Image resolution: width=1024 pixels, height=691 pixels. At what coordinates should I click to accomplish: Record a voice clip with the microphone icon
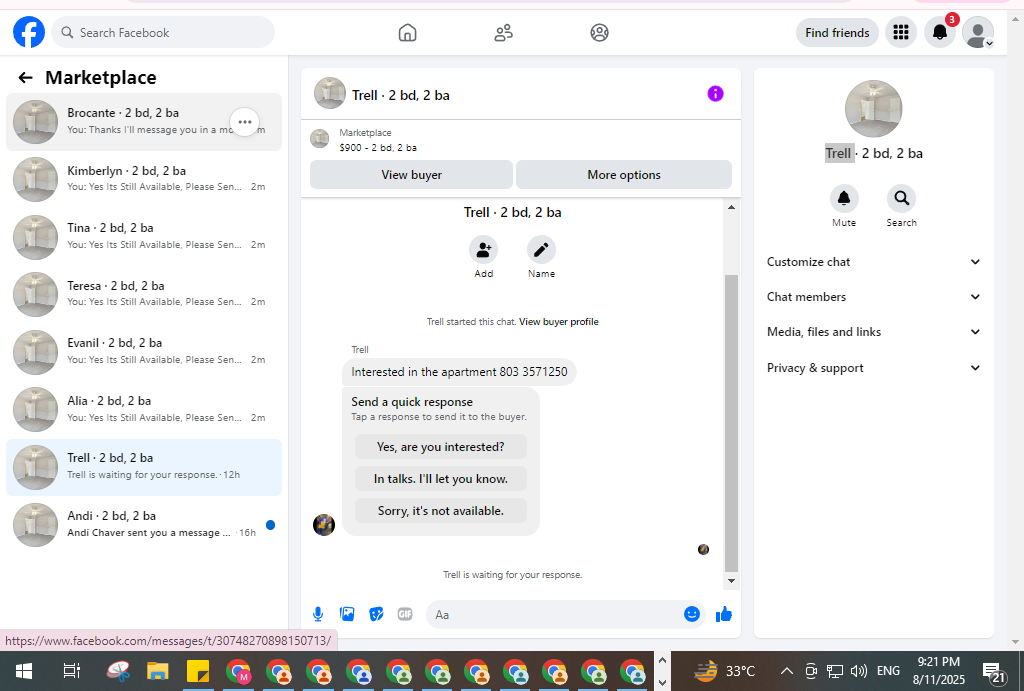(318, 614)
